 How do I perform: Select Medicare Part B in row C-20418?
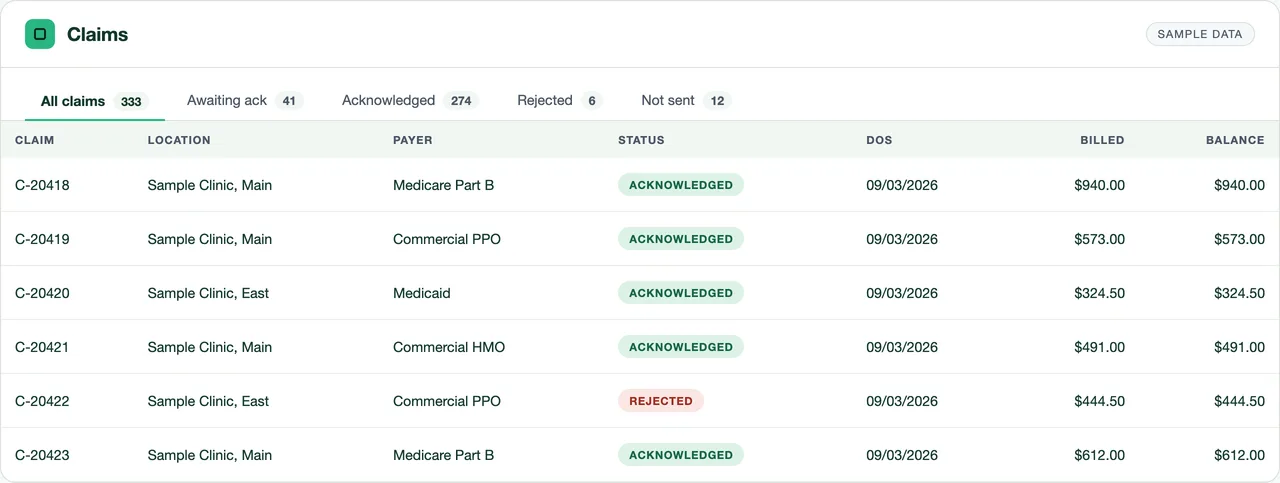pyautogui.click(x=443, y=185)
